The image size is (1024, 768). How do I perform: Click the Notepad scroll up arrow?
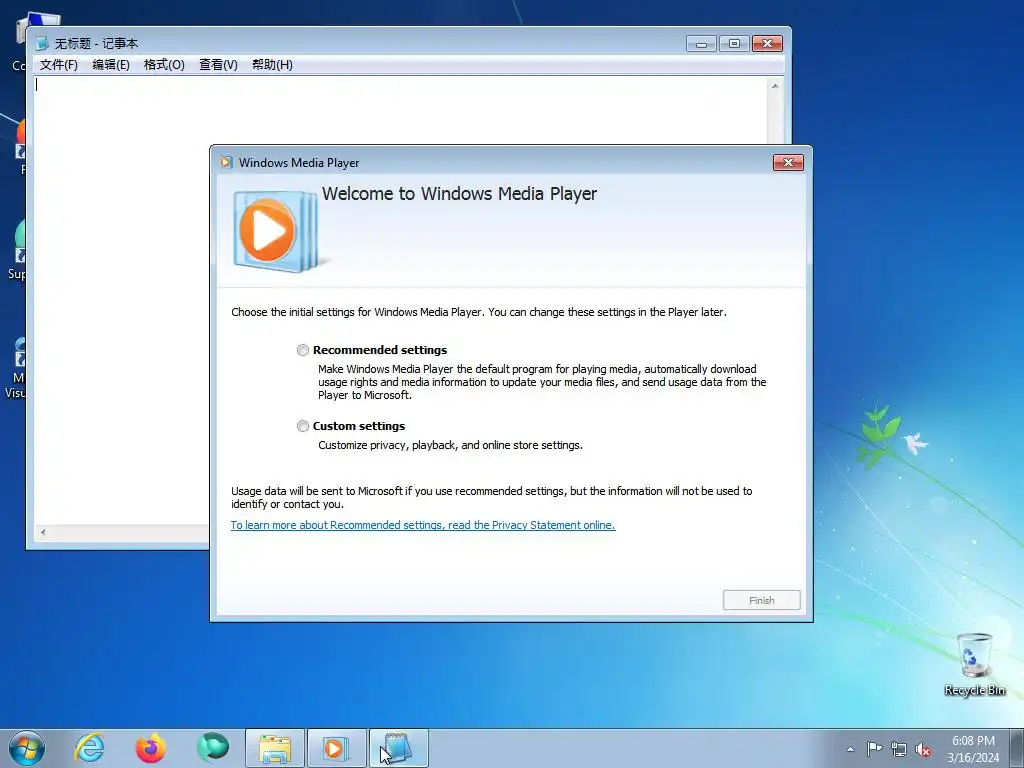tap(775, 86)
